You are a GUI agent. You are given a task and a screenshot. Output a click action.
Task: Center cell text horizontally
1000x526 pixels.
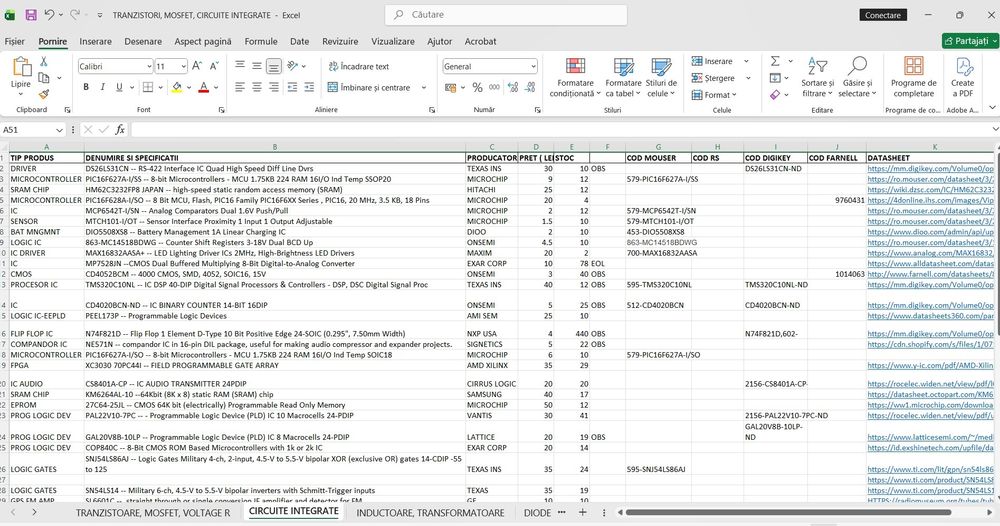click(x=256, y=87)
